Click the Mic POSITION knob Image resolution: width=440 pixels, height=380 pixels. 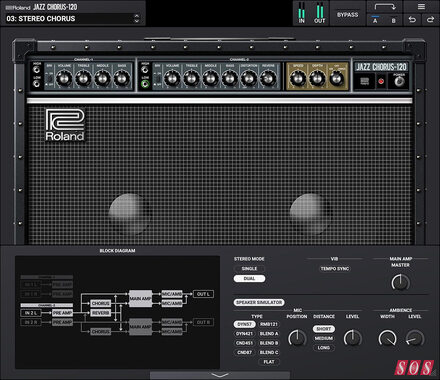point(297,338)
